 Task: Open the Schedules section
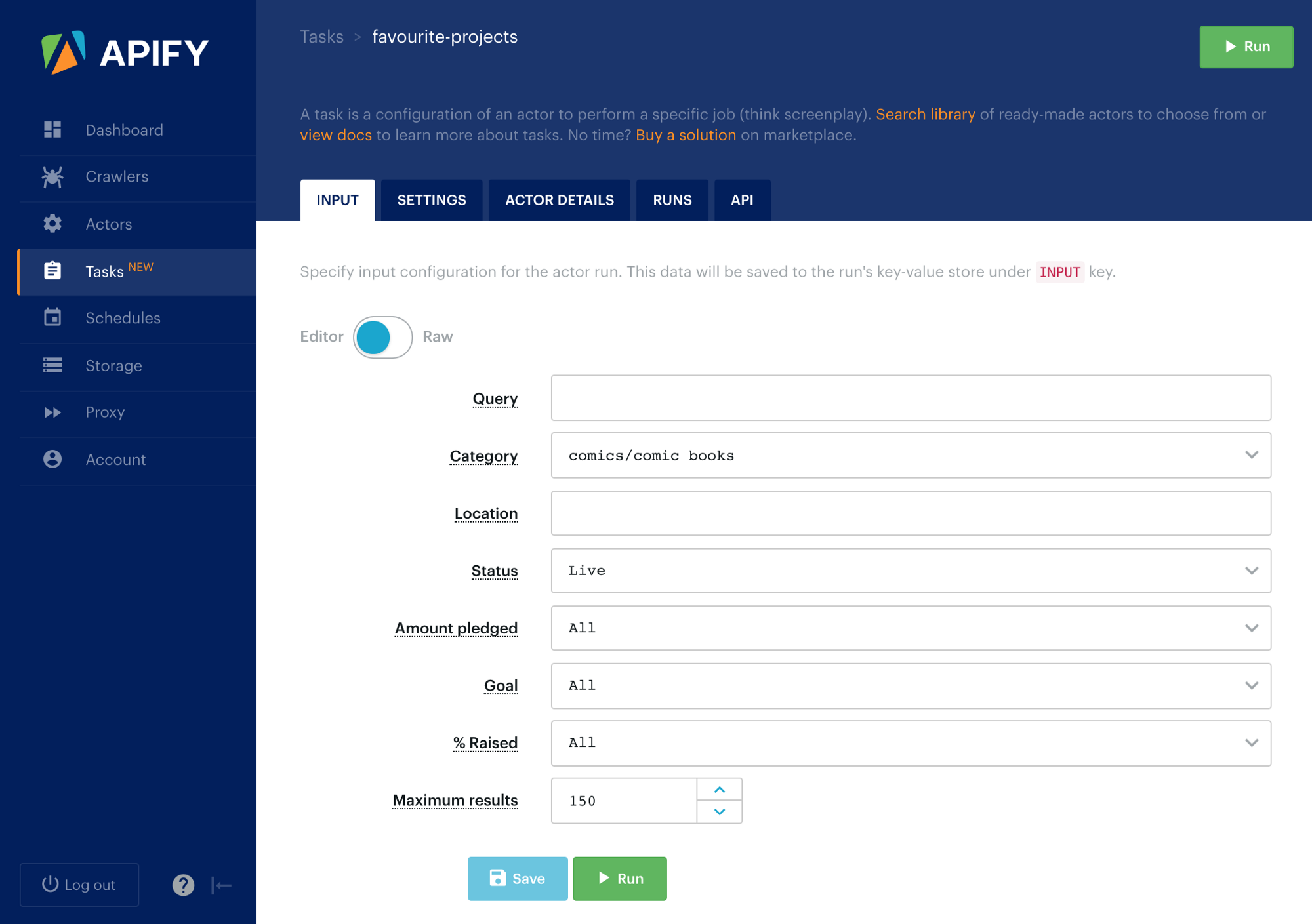138,318
